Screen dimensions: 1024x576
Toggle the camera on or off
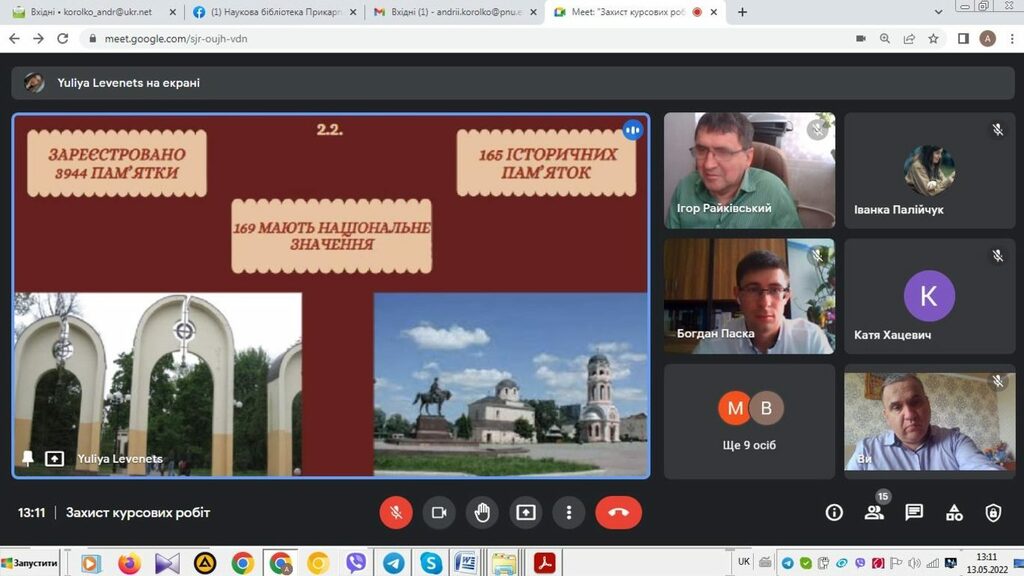pos(438,512)
